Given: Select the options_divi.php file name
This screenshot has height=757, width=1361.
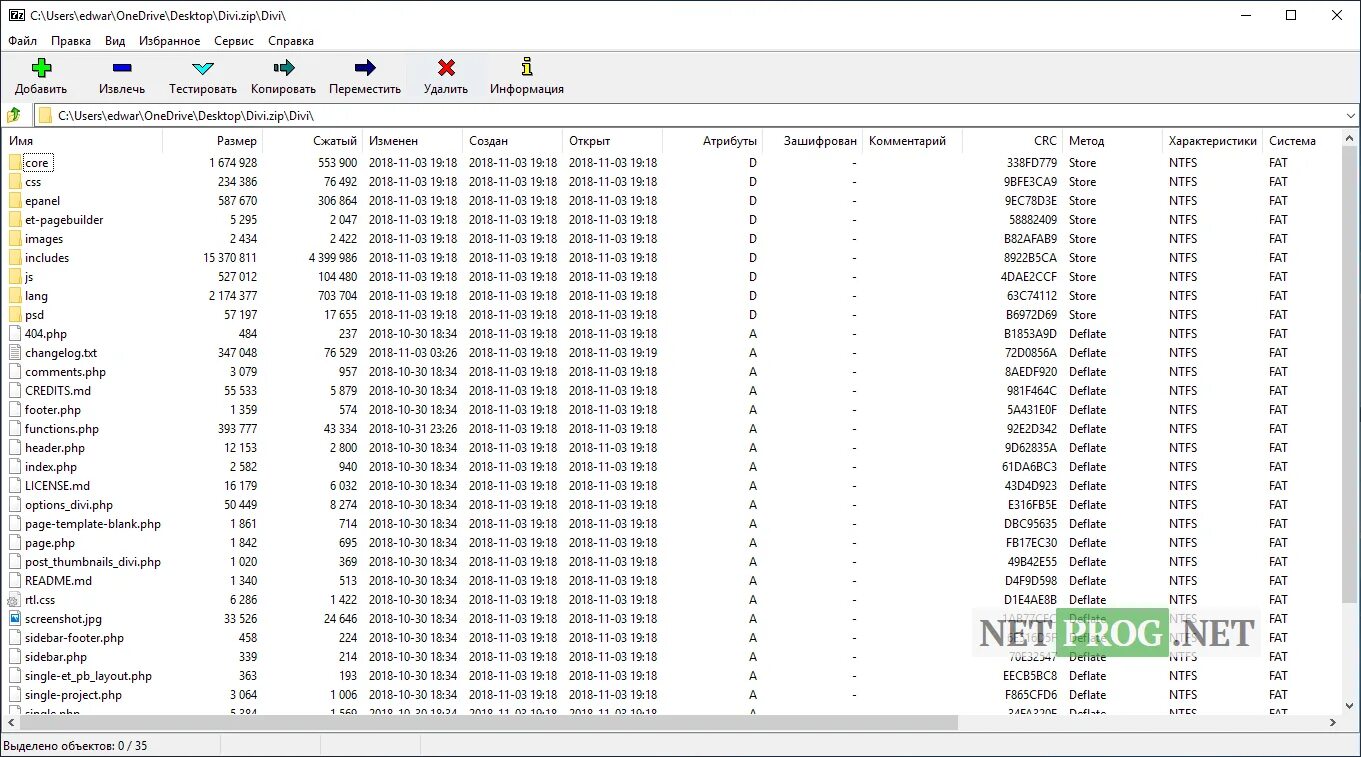Looking at the screenshot, I should (x=69, y=505).
